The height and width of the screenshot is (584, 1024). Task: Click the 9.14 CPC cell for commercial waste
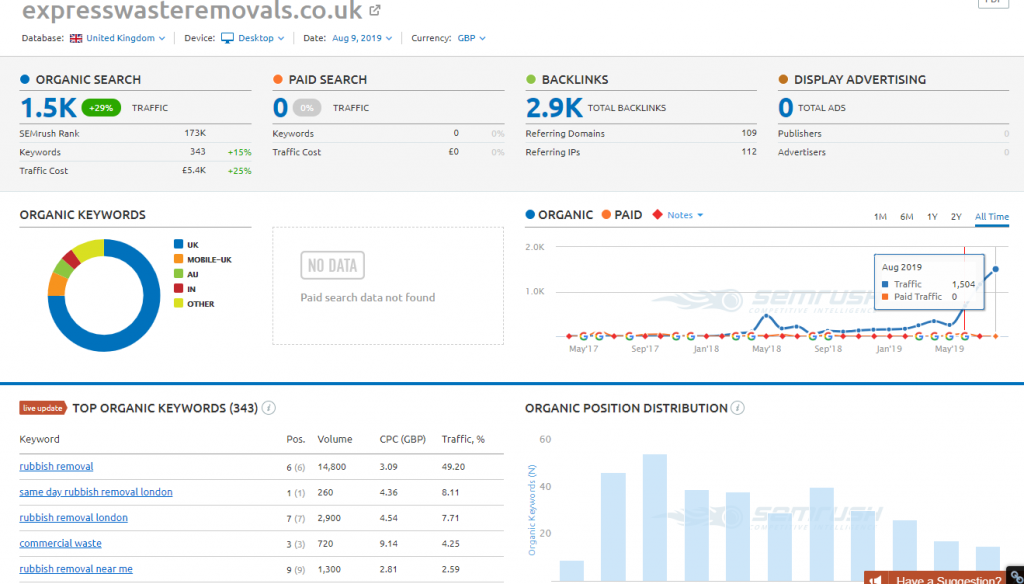(389, 543)
